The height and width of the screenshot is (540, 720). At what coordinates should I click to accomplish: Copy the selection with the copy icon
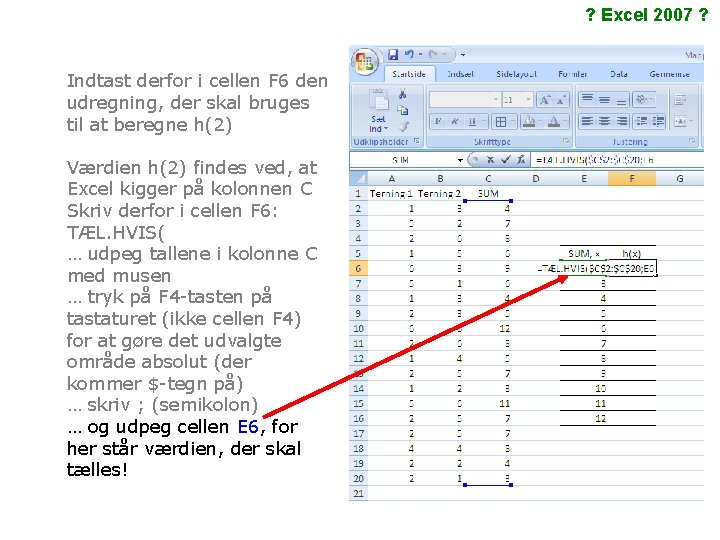pos(403,110)
